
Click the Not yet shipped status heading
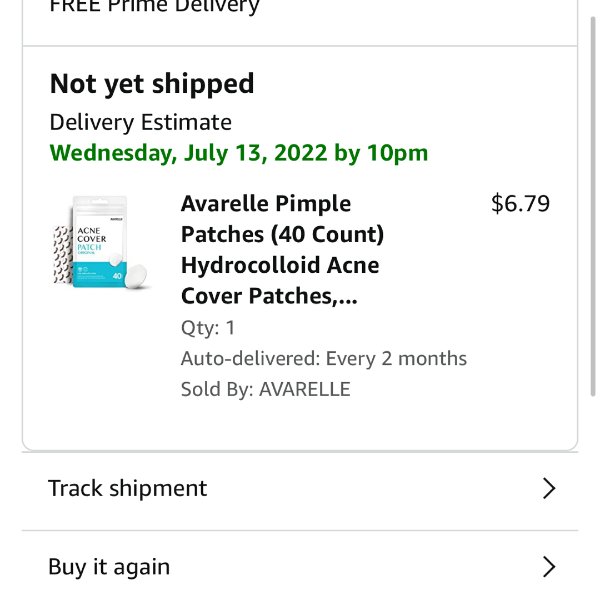click(x=152, y=84)
